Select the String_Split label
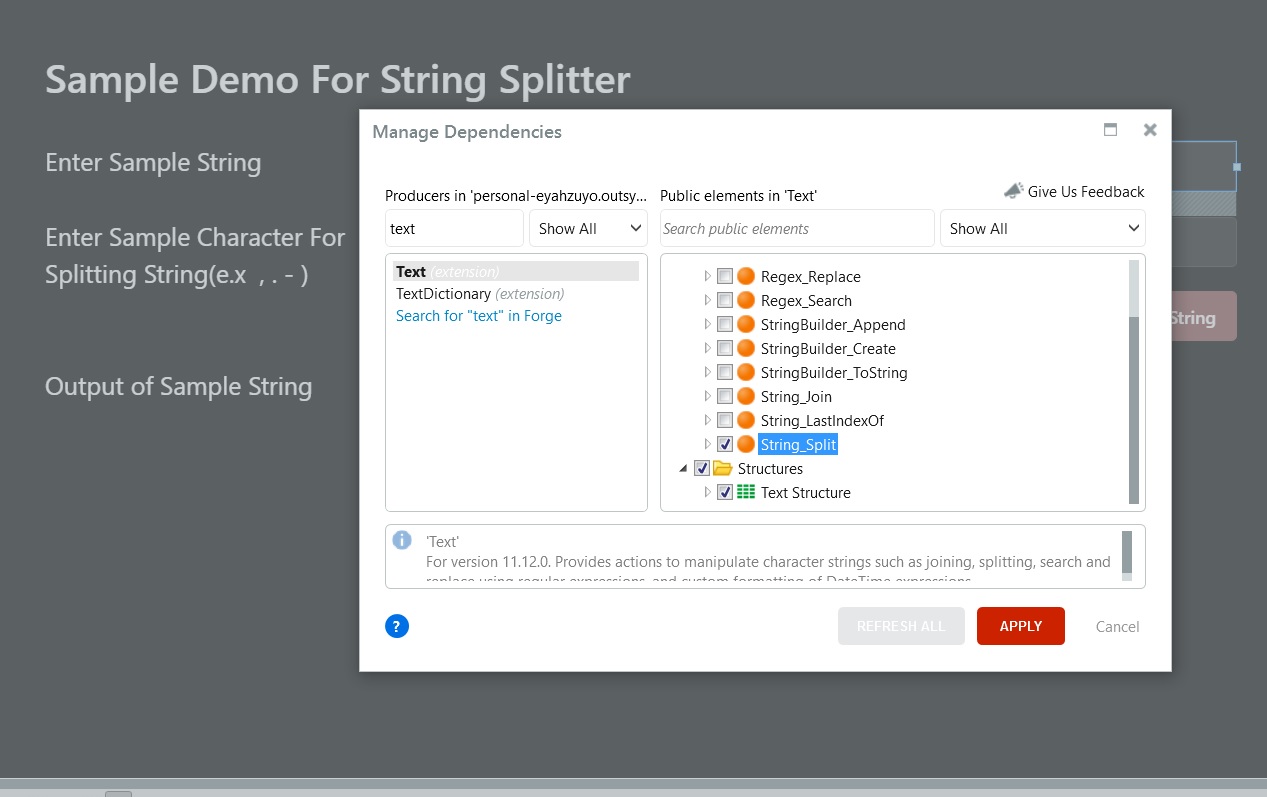Viewport: 1267px width, 797px height. click(x=798, y=444)
